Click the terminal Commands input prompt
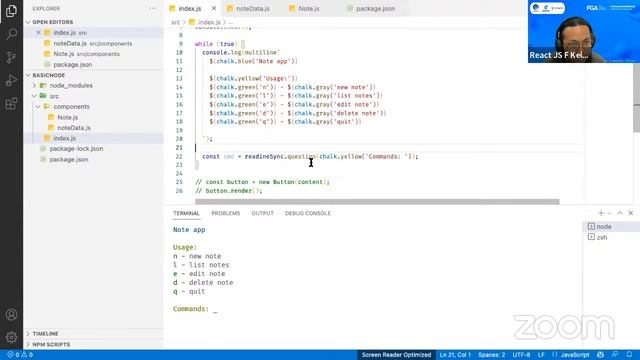This screenshot has width=640, height=360. (x=195, y=309)
